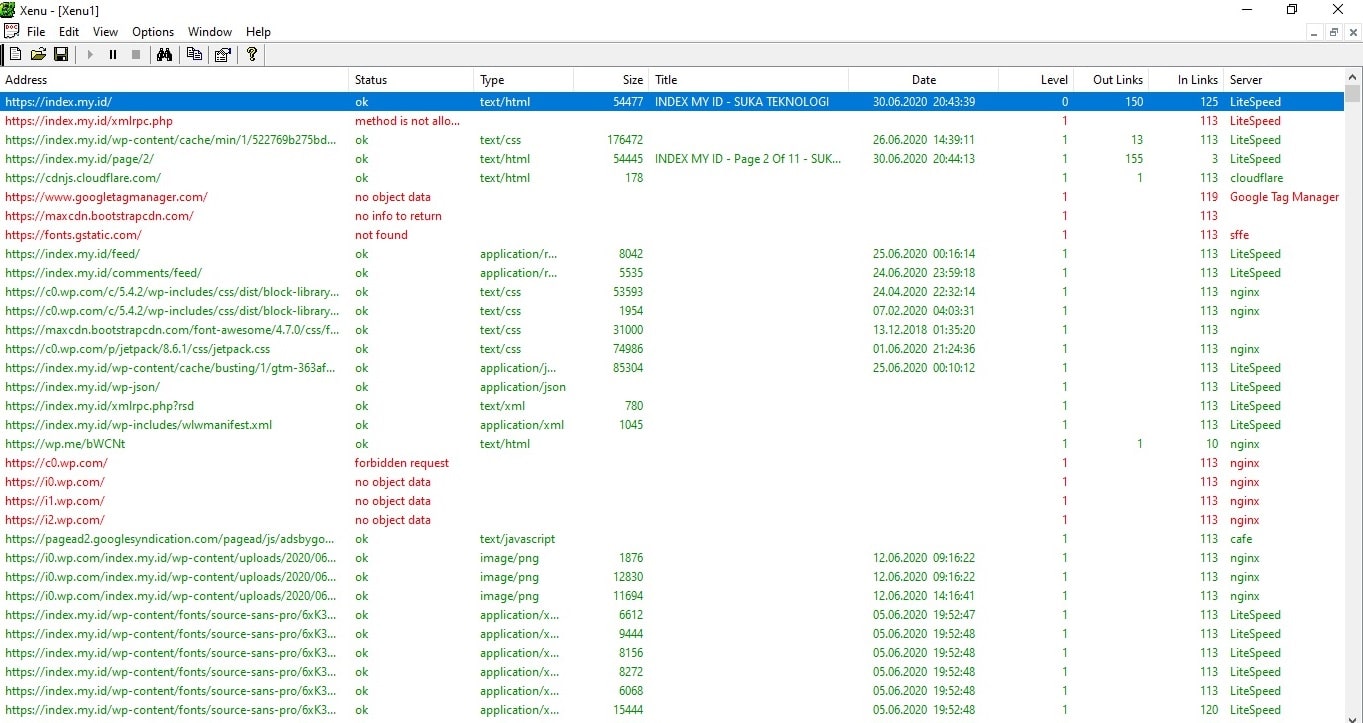Pause the link check
This screenshot has width=1363, height=723.
click(113, 54)
